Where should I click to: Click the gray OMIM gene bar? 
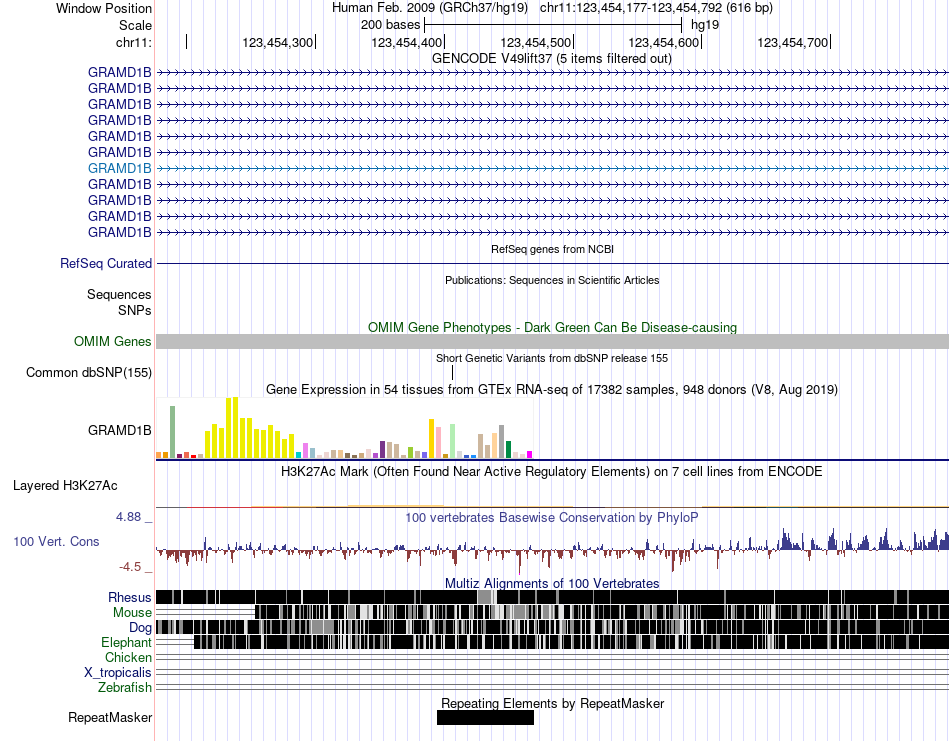[x=552, y=341]
